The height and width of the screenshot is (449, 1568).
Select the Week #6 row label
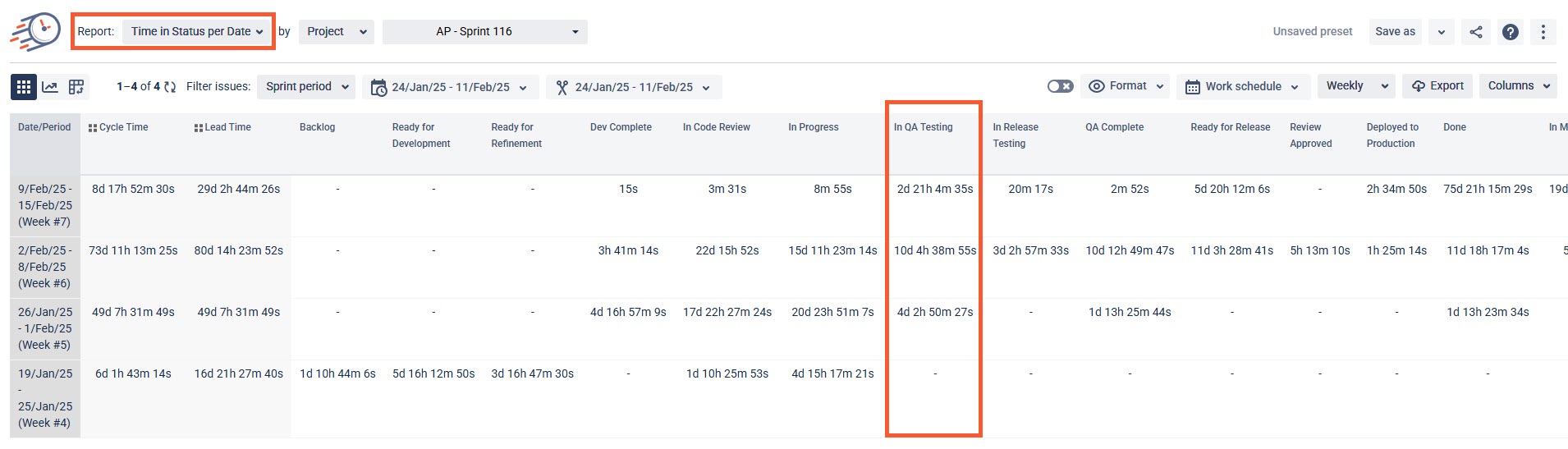coord(45,267)
